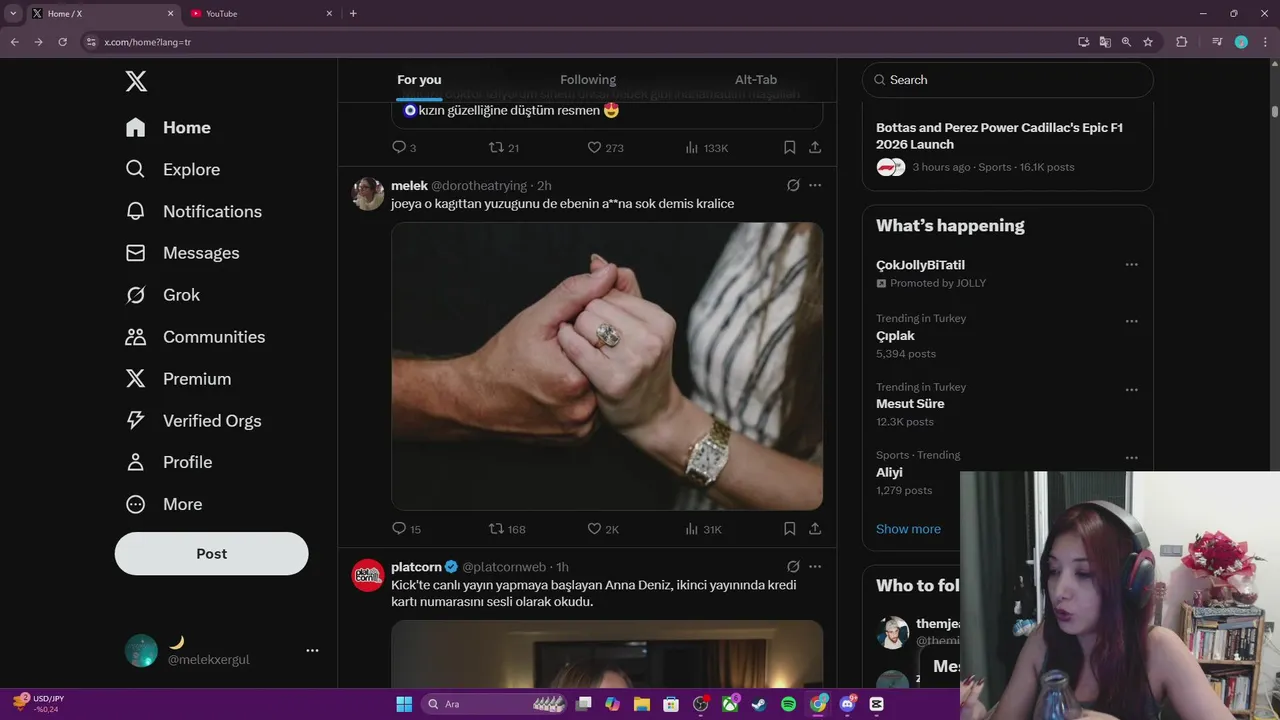Like melek's tweet with 2K likes
Image resolution: width=1280 pixels, height=720 pixels.
[x=603, y=529]
